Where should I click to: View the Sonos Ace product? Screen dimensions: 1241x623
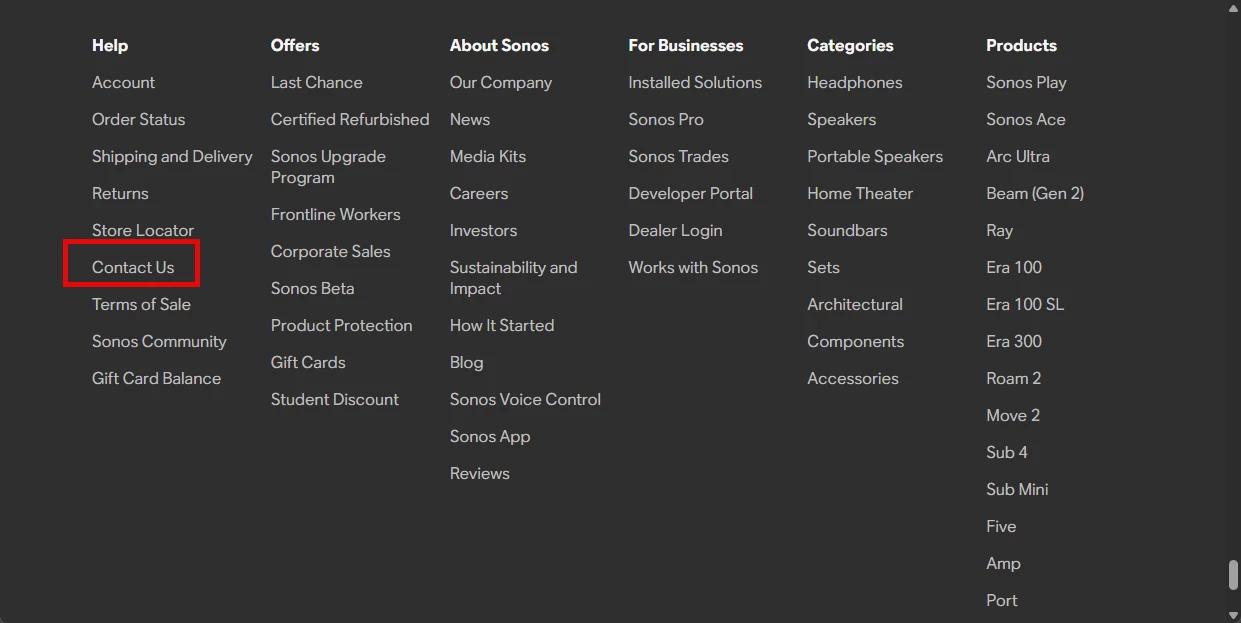[x=1025, y=119]
